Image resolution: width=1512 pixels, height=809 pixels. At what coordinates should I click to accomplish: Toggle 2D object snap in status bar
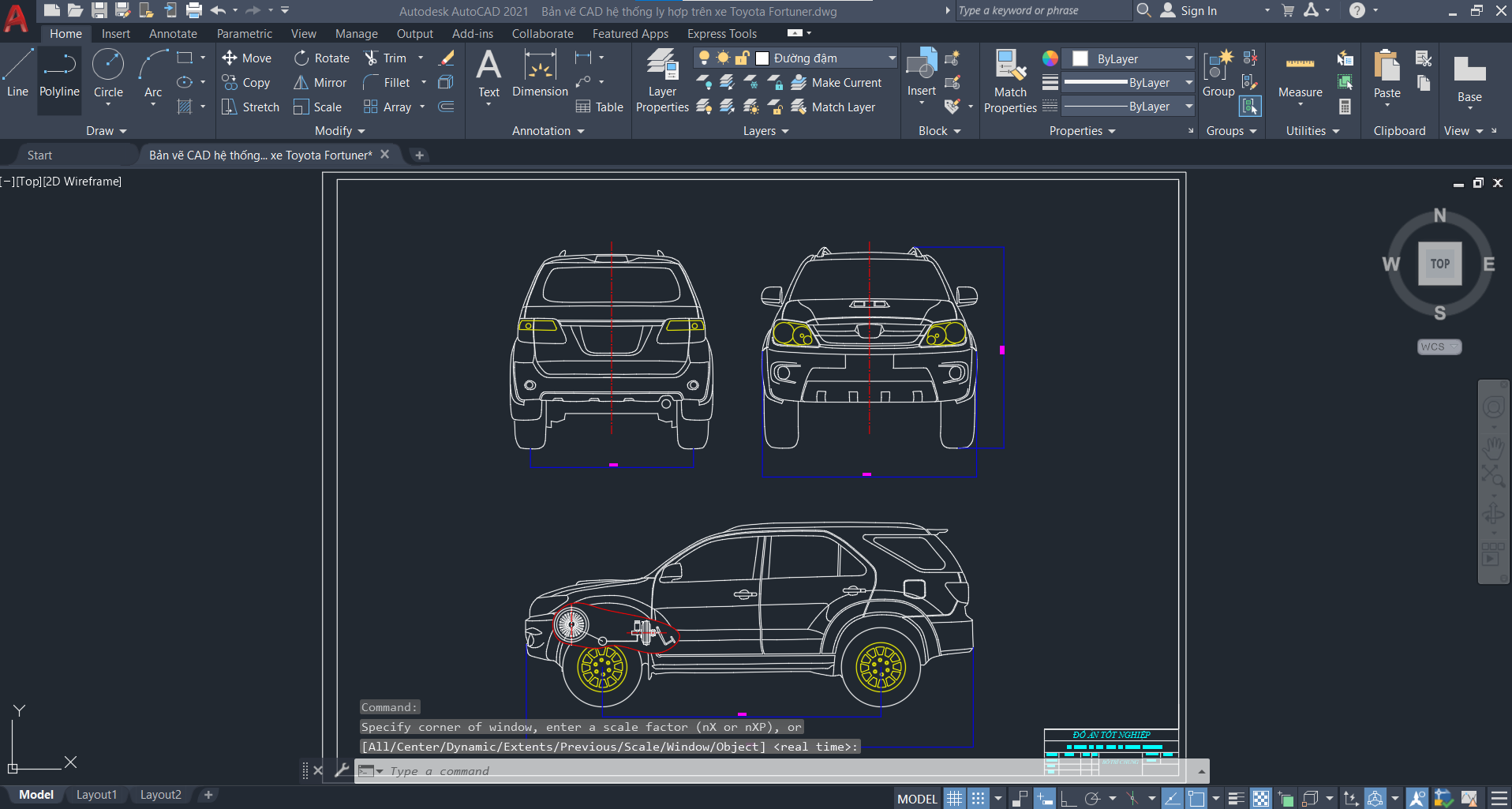tap(1196, 799)
